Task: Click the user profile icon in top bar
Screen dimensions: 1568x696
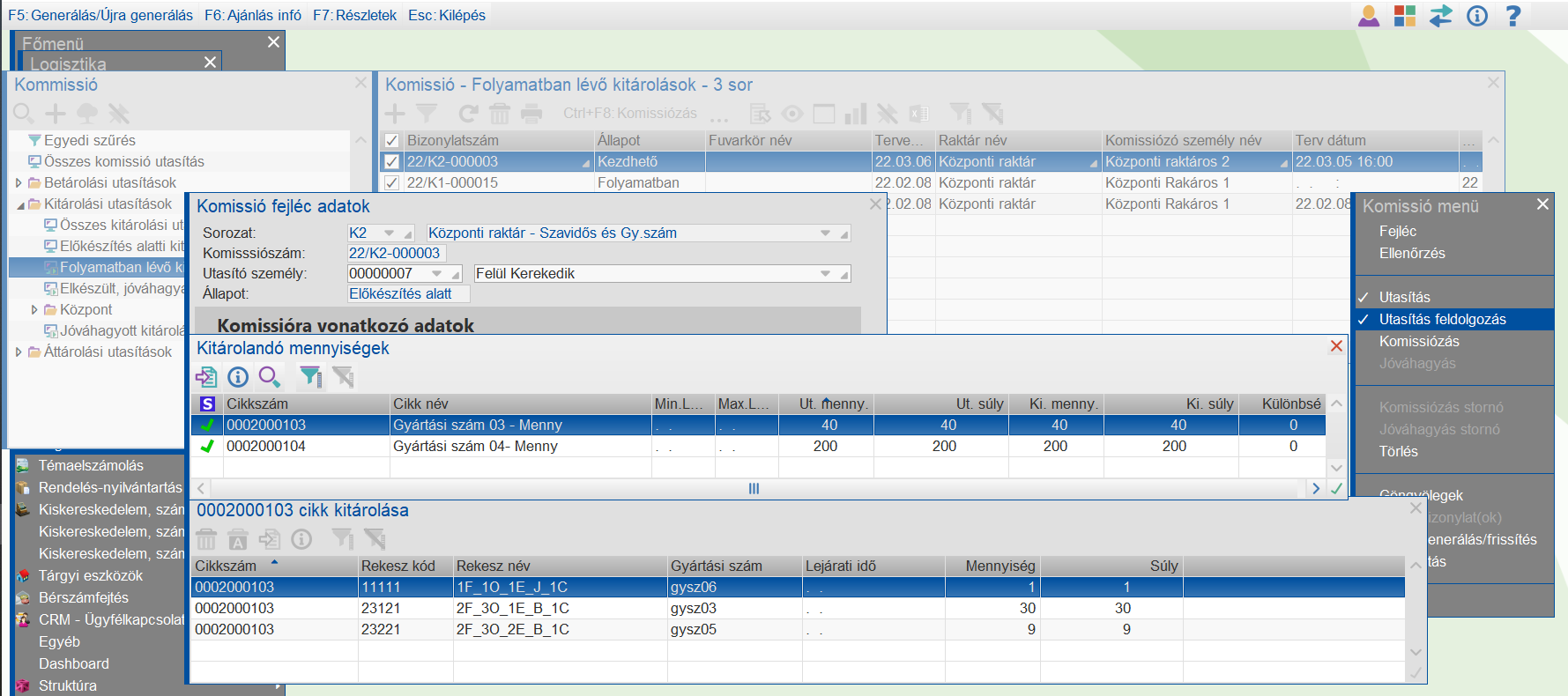Action: point(1369,16)
